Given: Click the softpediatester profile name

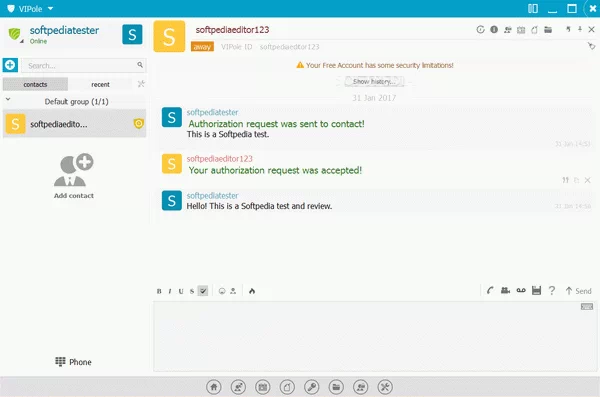Looking at the screenshot, I should click(x=64, y=30).
